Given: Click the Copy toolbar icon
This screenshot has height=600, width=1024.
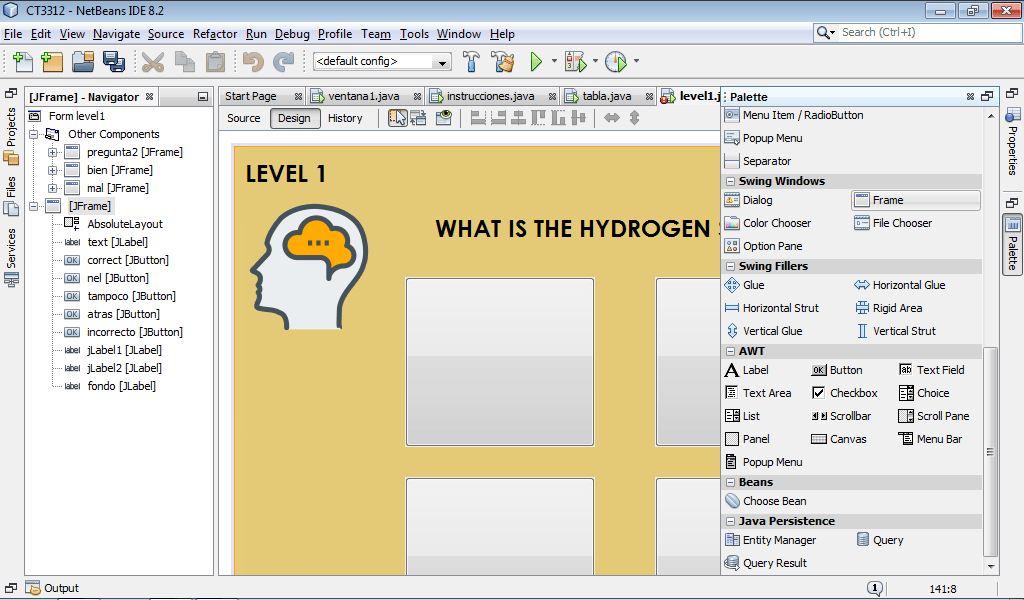Looking at the screenshot, I should click(x=185, y=61).
